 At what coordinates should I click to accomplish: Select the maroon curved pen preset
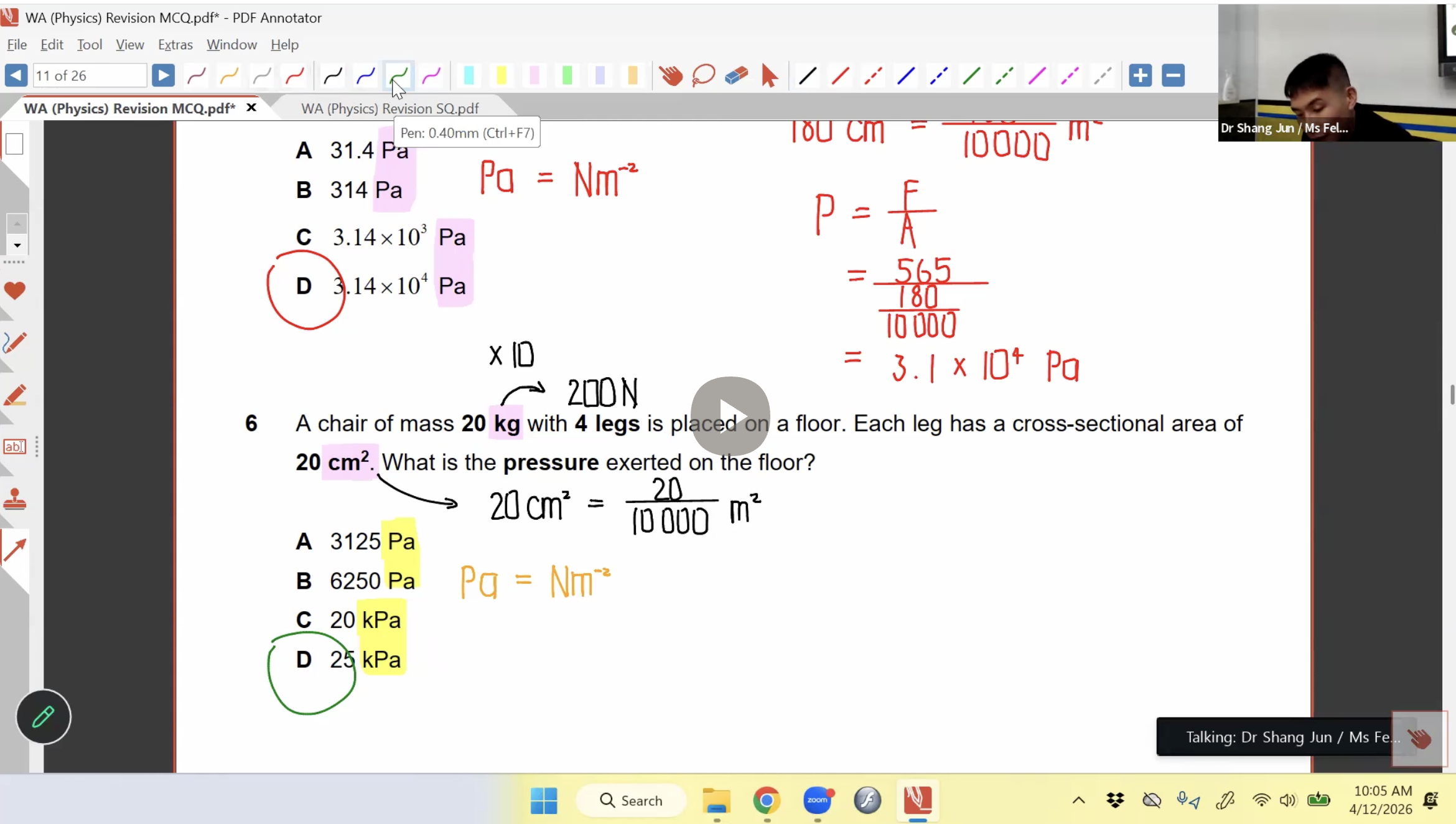coord(197,75)
